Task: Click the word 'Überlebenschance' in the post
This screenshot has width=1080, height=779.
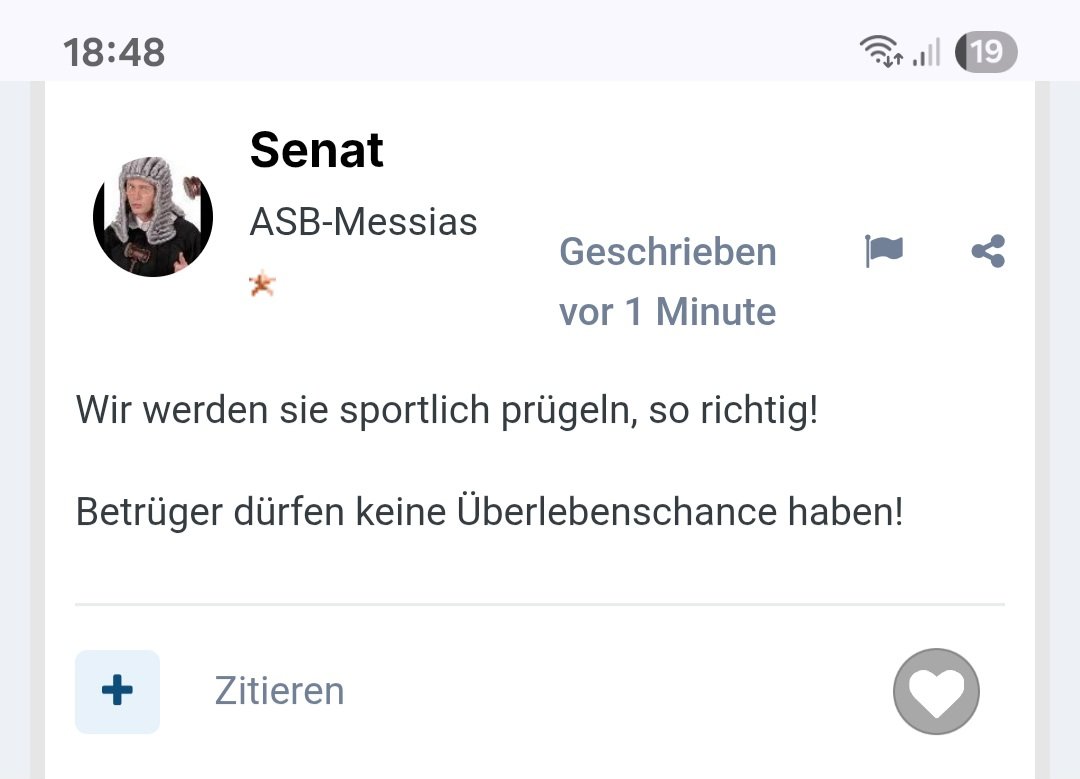Action: coord(616,513)
